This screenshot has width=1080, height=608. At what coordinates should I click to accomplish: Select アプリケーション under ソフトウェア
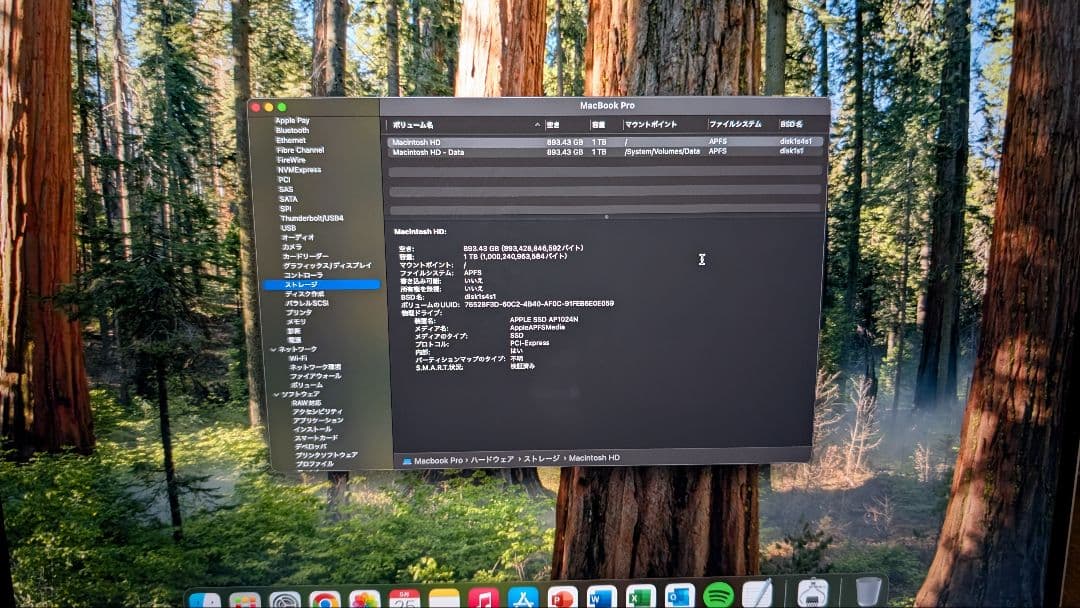click(x=317, y=419)
